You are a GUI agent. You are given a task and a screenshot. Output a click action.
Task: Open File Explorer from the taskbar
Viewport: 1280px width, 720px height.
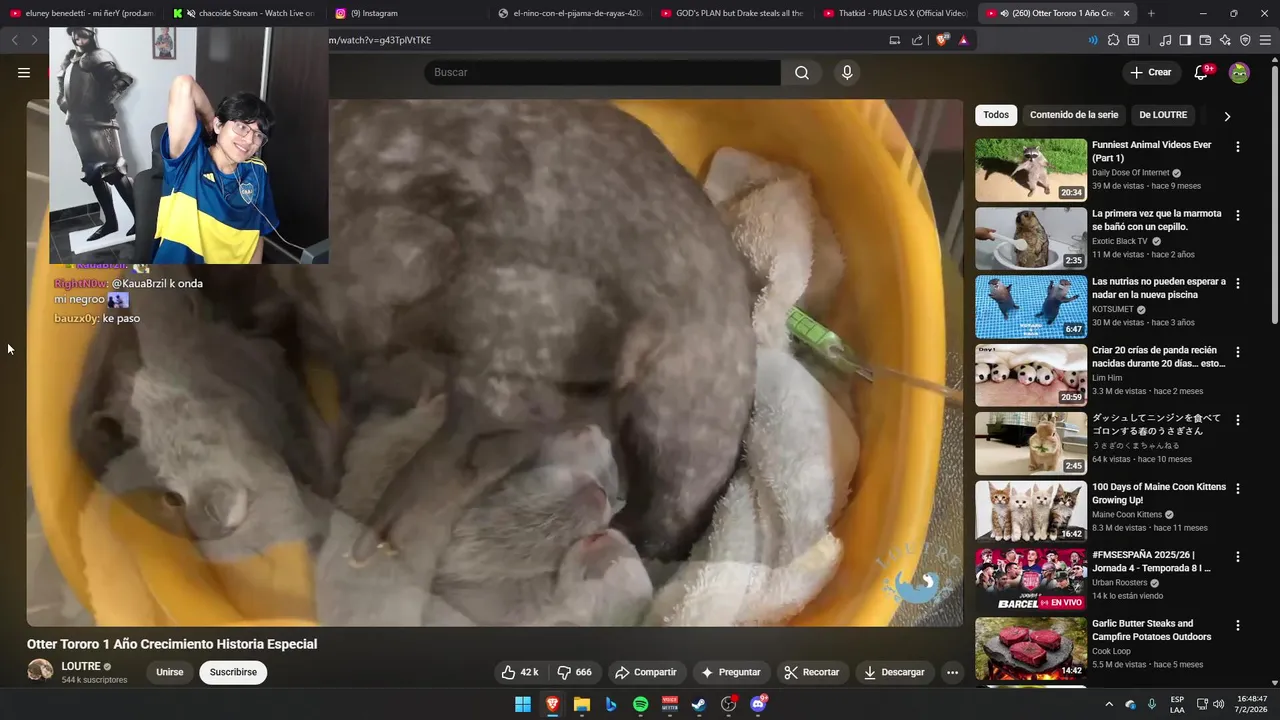(582, 704)
